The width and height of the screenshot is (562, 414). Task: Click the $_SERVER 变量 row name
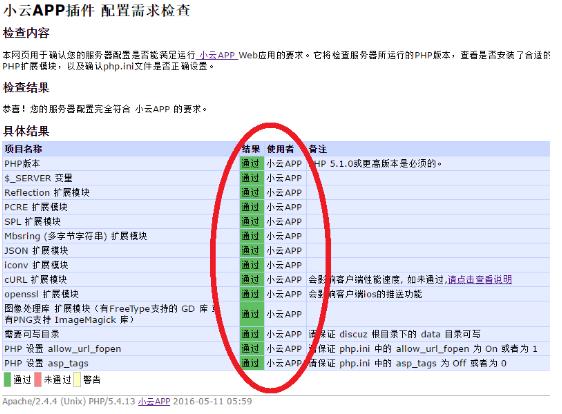pos(38,178)
